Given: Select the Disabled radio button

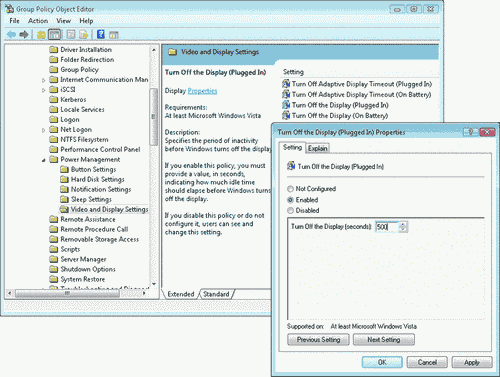Looking at the screenshot, I should point(290,211).
